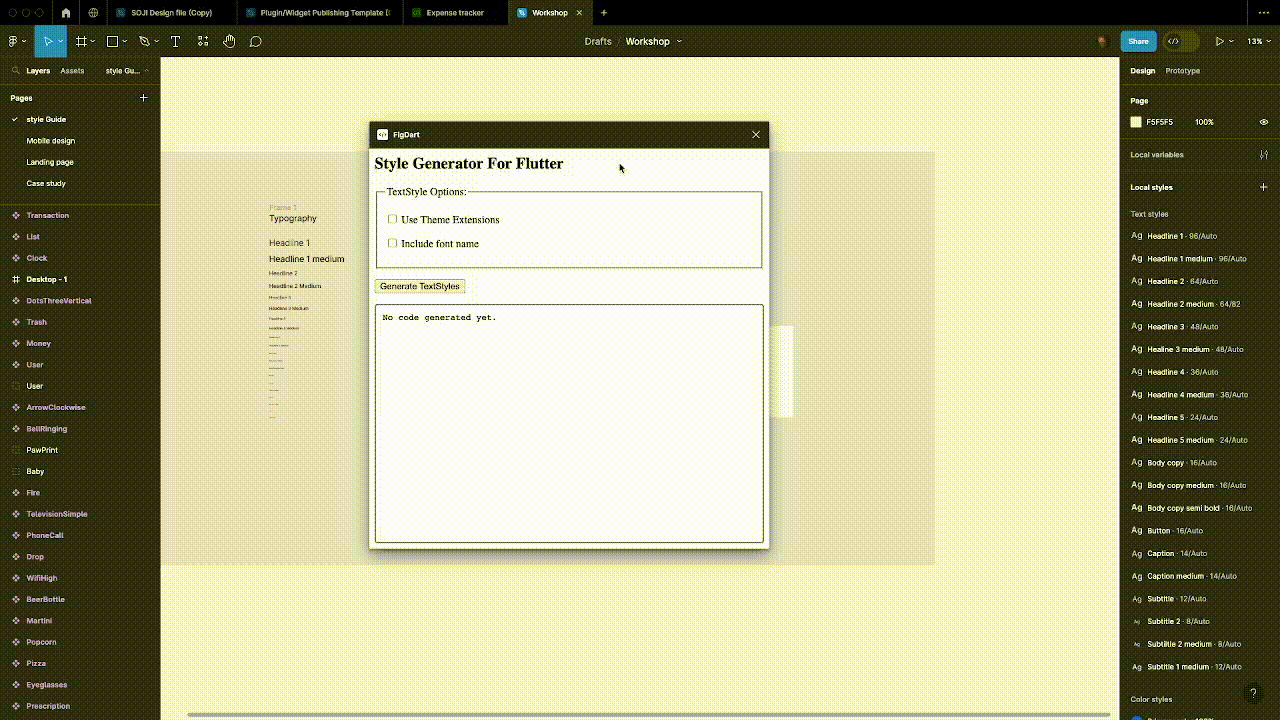1280x720 pixels.
Task: Switch to the Layers tab
Action: pos(38,71)
